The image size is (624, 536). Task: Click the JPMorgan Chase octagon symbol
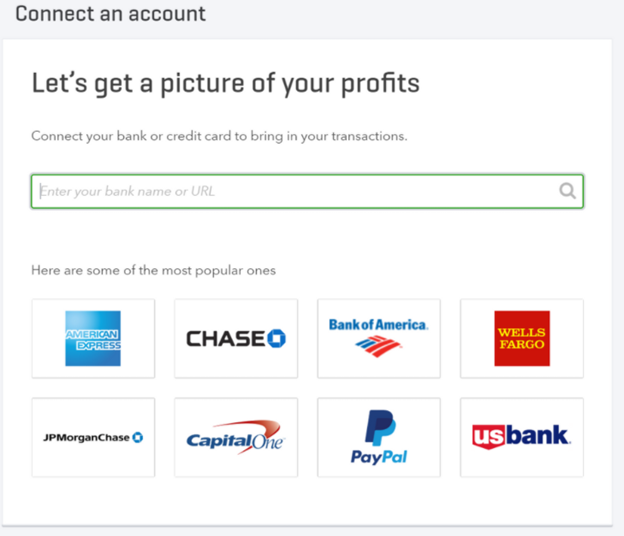tap(138, 437)
